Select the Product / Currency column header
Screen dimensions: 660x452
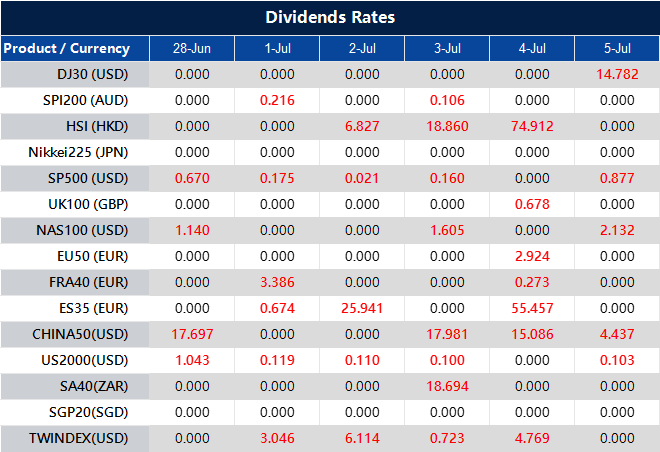(x=67, y=48)
